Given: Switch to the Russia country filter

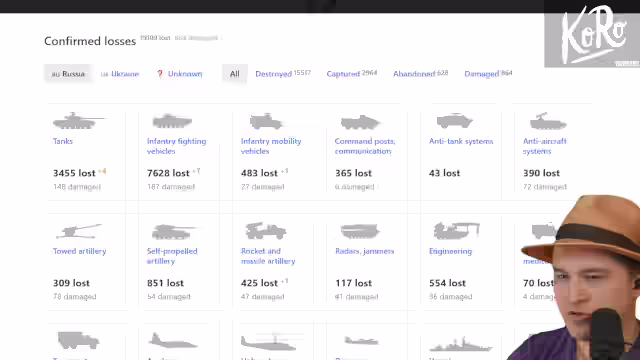Looking at the screenshot, I should [x=68, y=74].
